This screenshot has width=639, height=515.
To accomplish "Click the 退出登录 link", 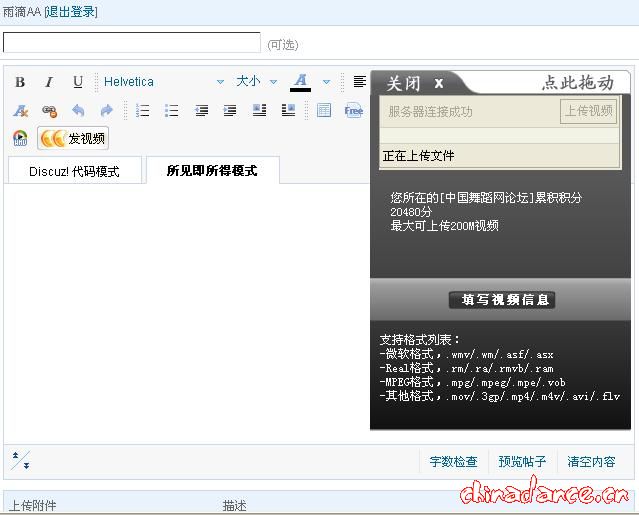I will click(x=71, y=12).
